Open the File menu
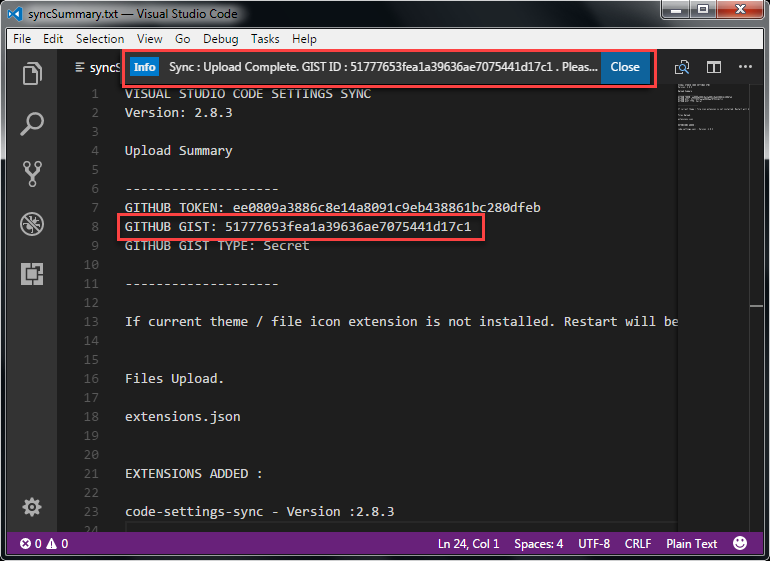 [x=22, y=39]
